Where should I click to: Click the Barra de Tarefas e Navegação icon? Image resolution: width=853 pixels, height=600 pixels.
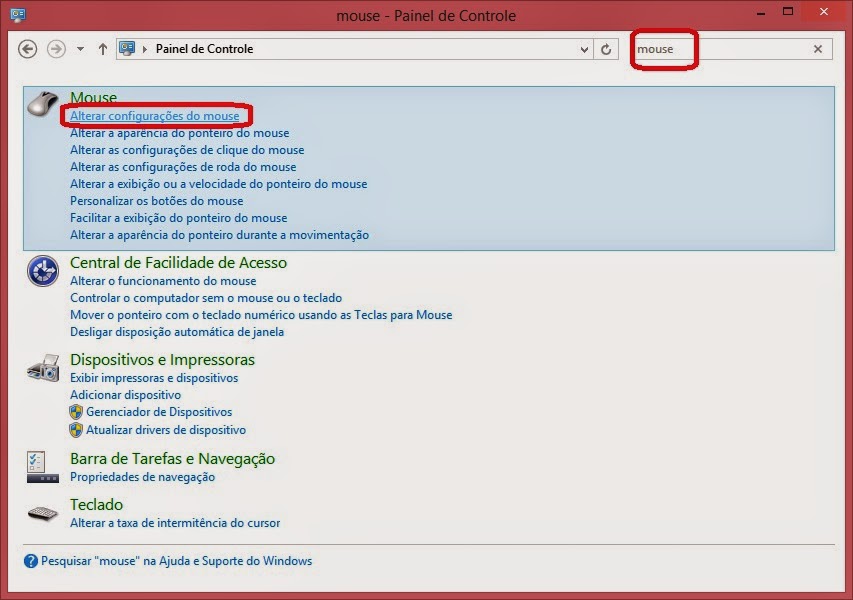pyautogui.click(x=42, y=467)
